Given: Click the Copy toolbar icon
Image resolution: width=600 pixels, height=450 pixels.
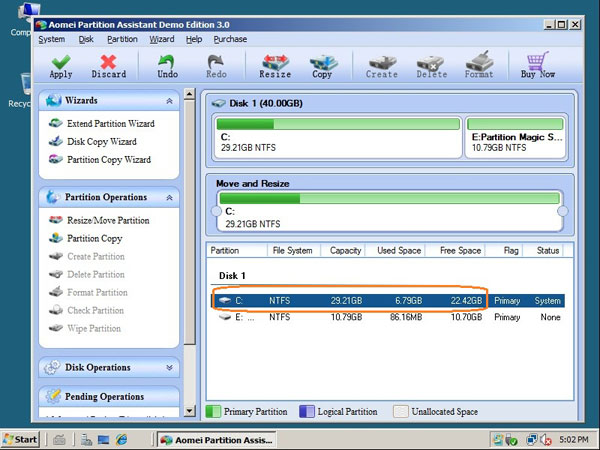Looking at the screenshot, I should coord(322,66).
